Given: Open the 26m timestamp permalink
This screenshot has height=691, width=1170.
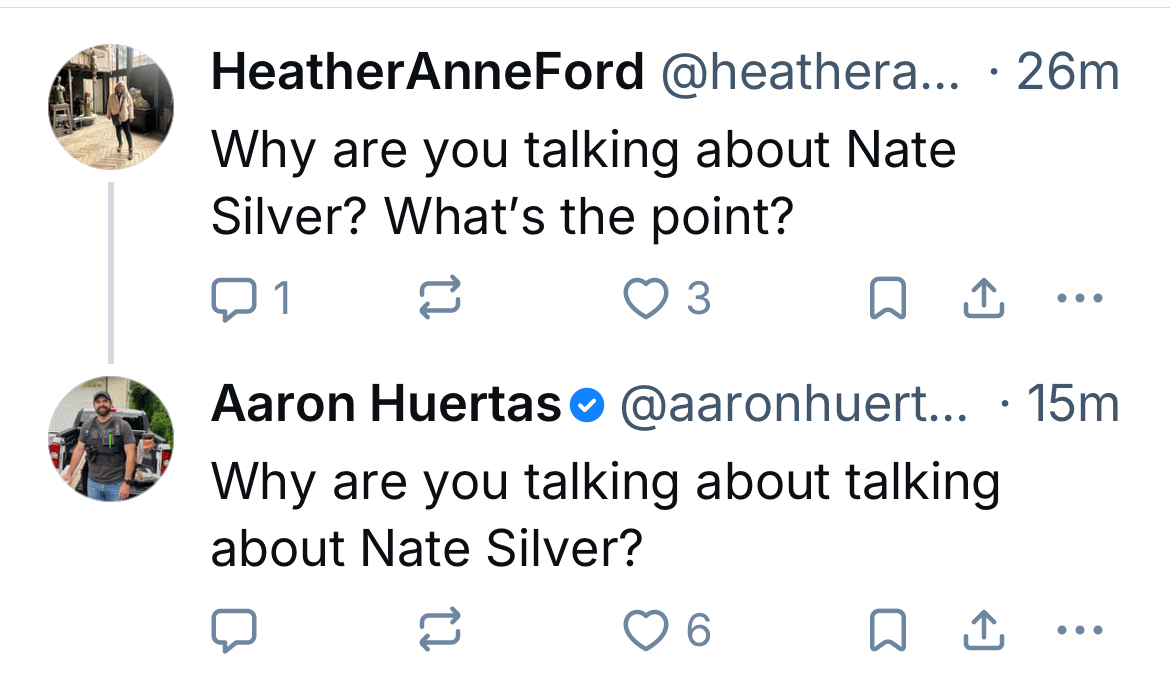Looking at the screenshot, I should click(1067, 72).
